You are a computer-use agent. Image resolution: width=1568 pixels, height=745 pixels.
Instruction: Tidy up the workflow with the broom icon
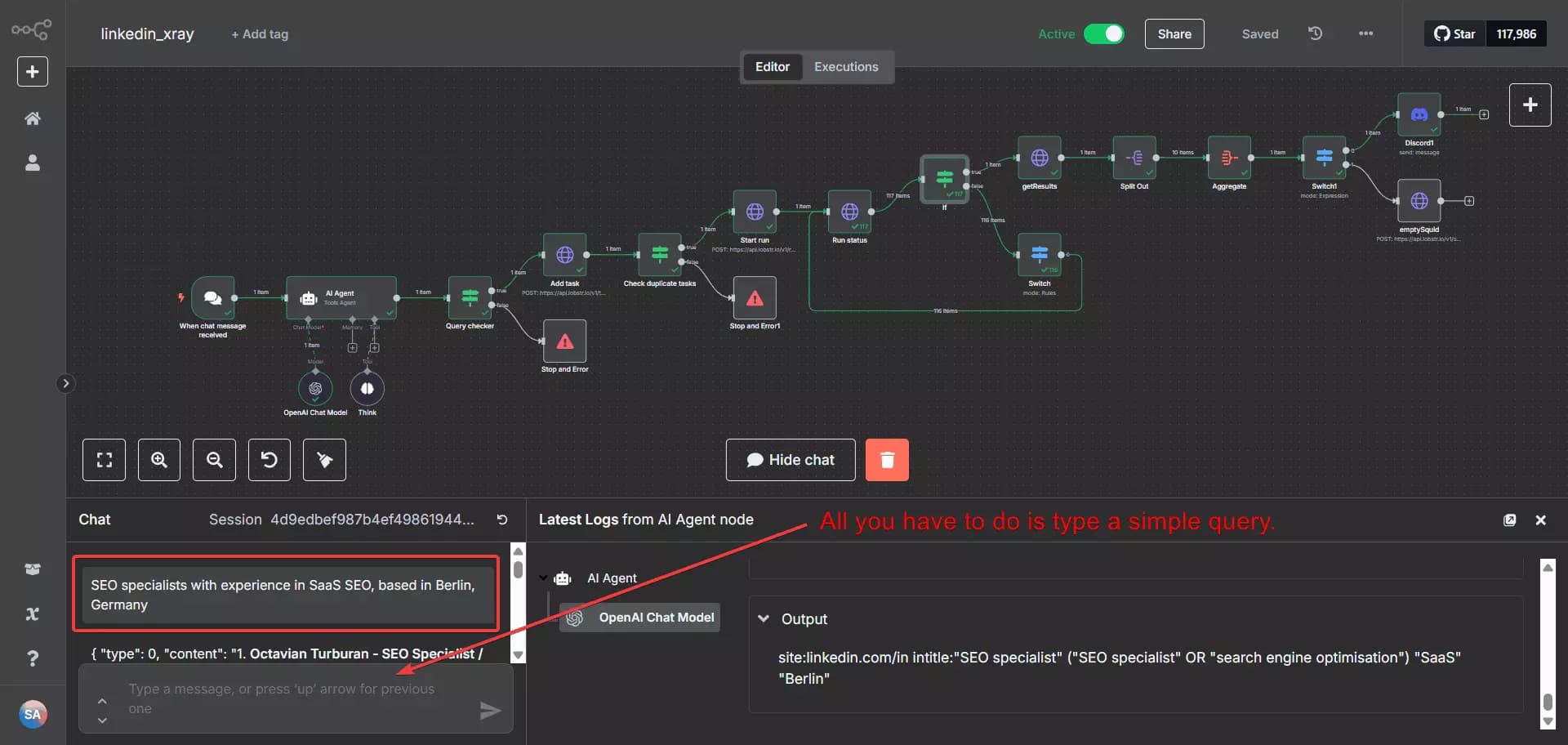[x=323, y=459]
